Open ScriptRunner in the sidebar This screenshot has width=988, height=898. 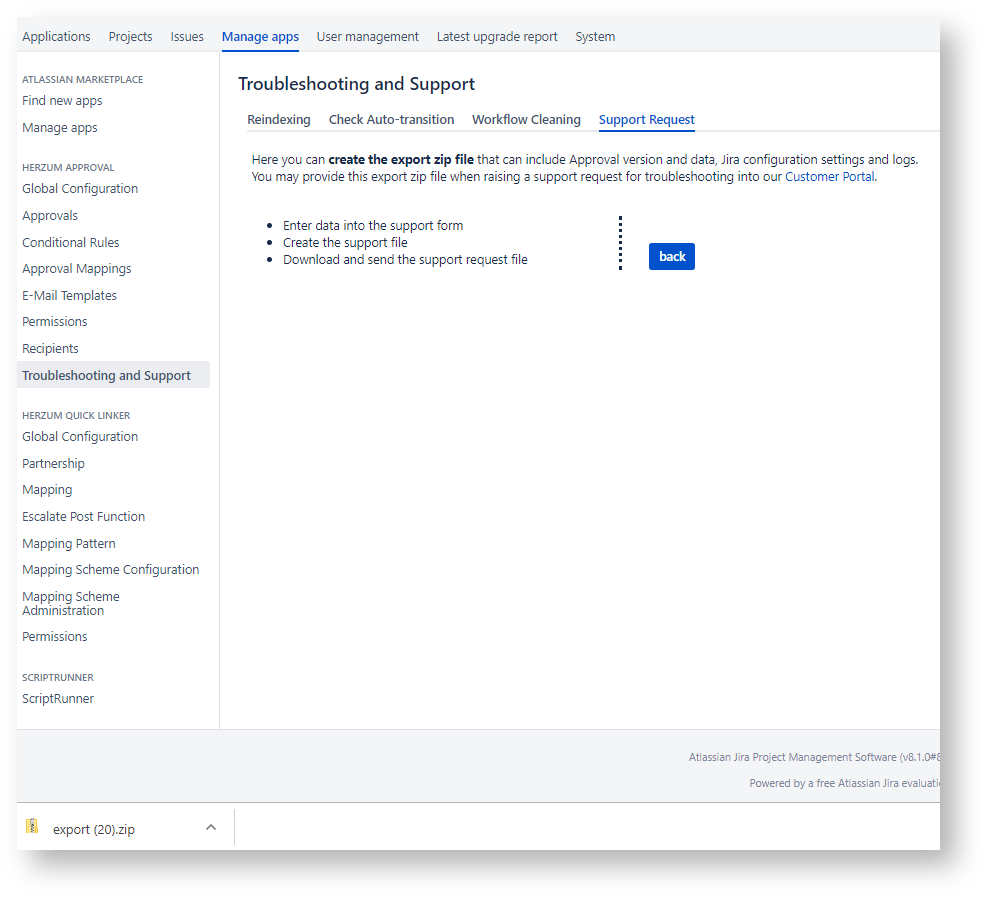point(58,699)
